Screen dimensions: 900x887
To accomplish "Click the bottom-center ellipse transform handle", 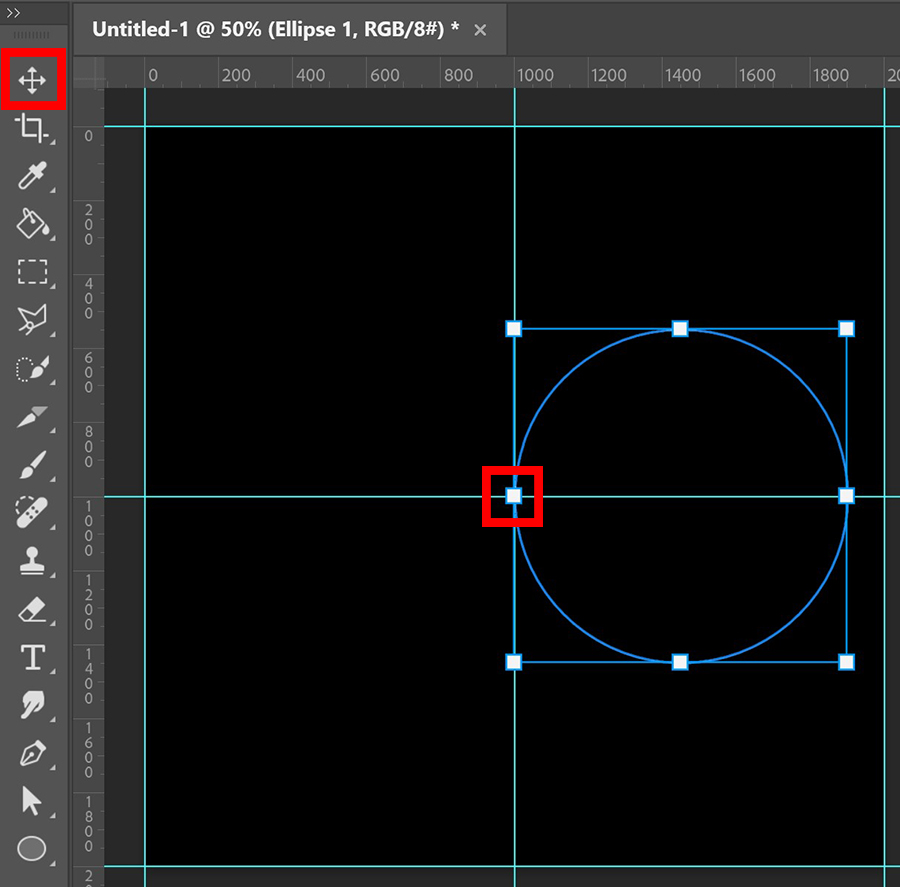I will pyautogui.click(x=680, y=663).
